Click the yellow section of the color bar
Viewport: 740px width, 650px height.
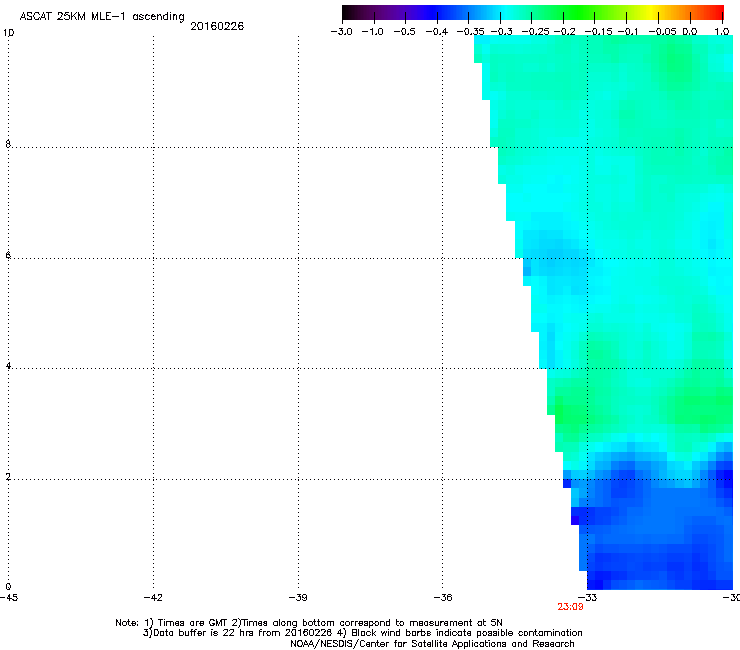(x=653, y=12)
